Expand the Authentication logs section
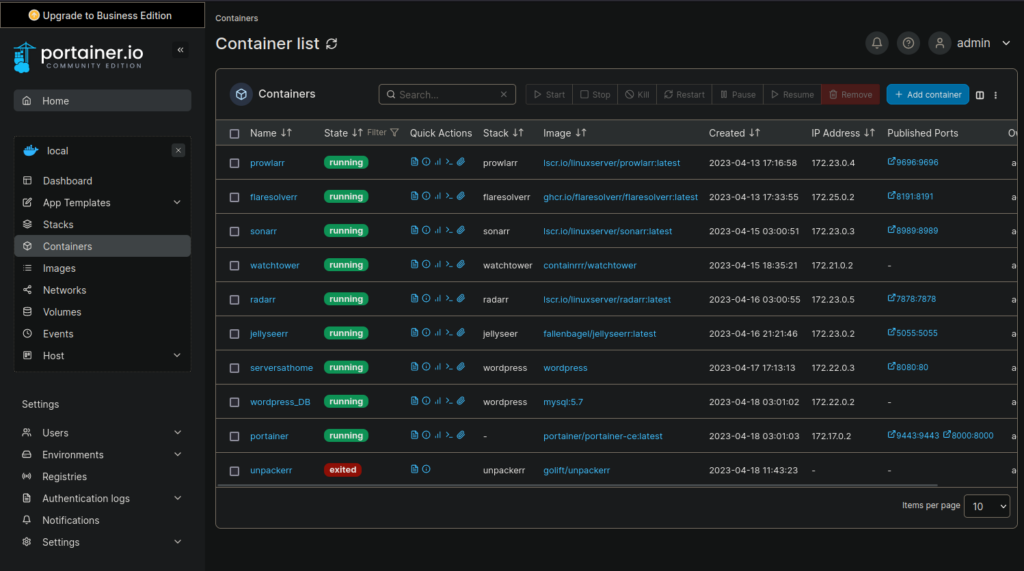 (178, 498)
